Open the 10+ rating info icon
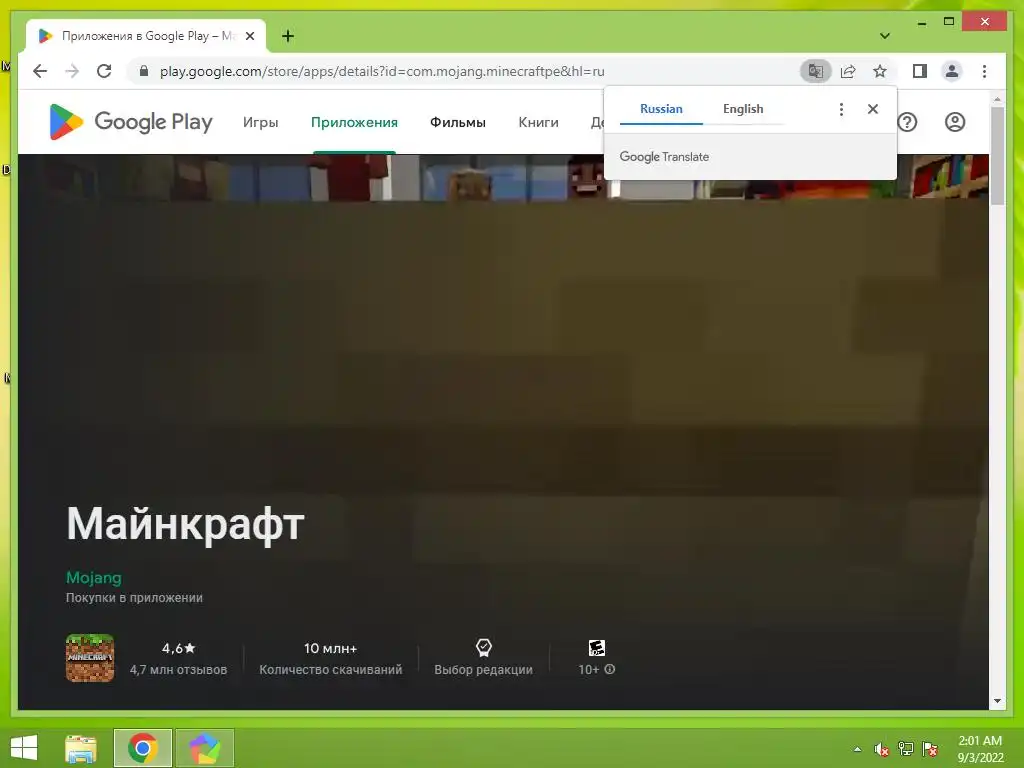1024x768 pixels. point(609,669)
